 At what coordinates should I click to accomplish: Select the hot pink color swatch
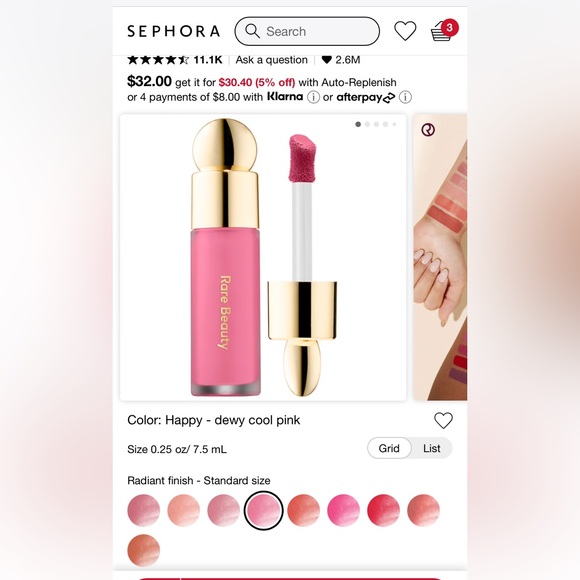343,510
